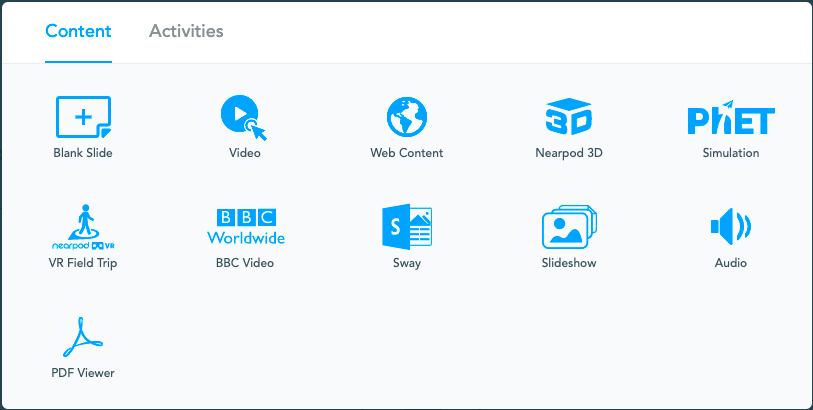813x410 pixels.
Task: Click the "Nearpod 3D" text label
Action: click(569, 153)
